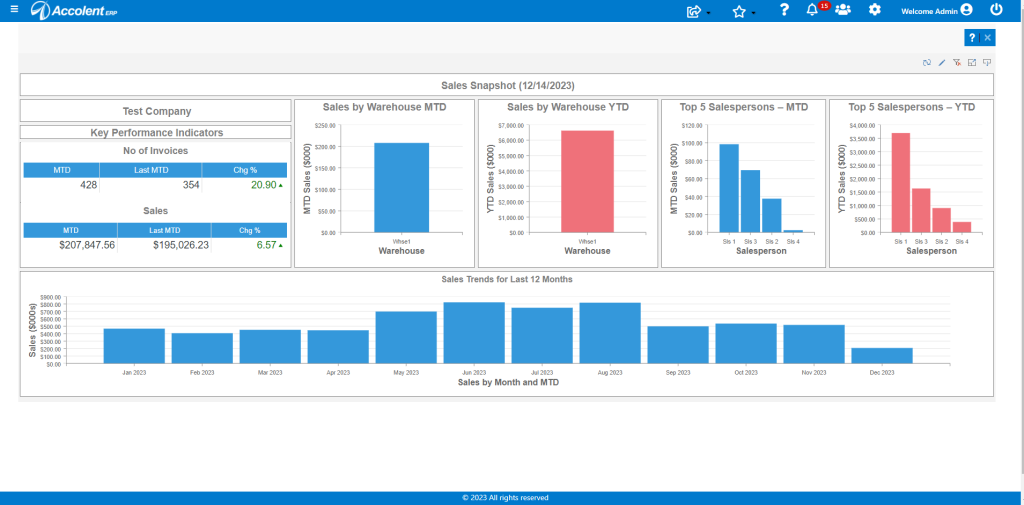Viewport: 1024px width, 505px height.
Task: Click the clear filter funnel icon
Action: [957, 63]
